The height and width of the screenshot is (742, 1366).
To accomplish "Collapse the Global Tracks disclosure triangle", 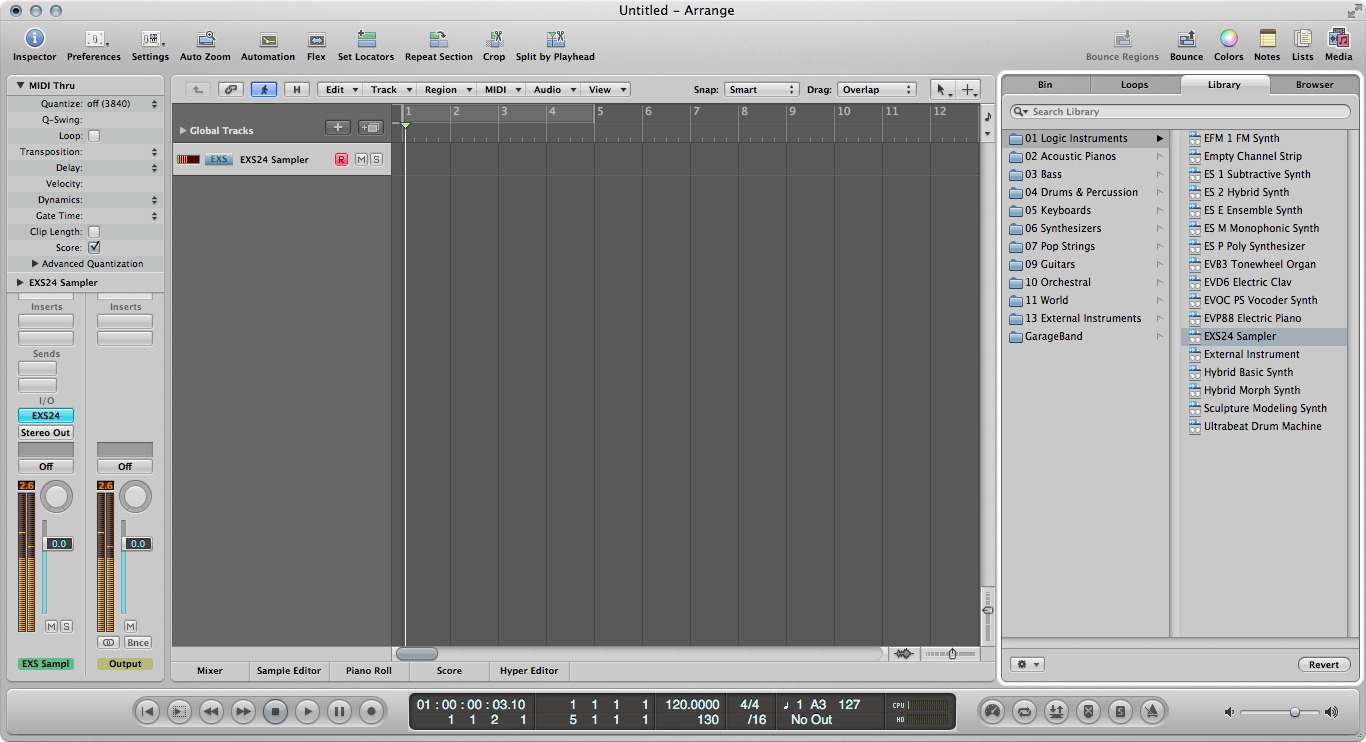I will [182, 129].
